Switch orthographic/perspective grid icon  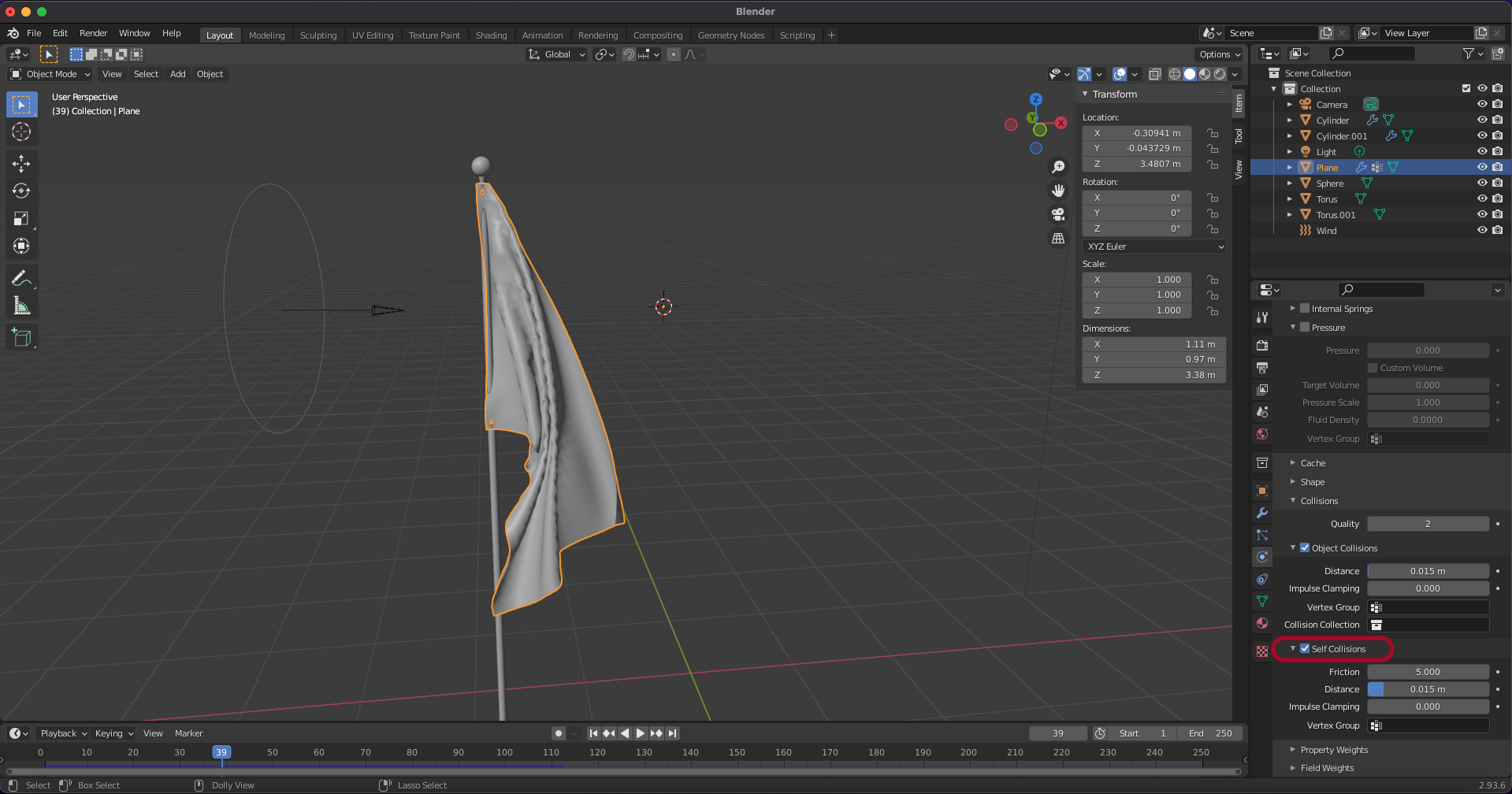(1058, 238)
